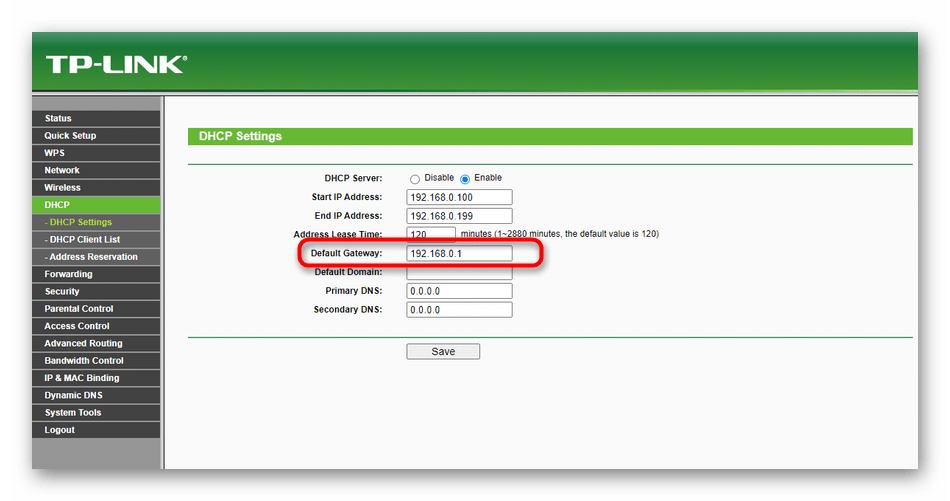The width and height of the screenshot is (950, 501).
Task: Open Dynamic DNS in sidebar
Action: pyautogui.click(x=96, y=395)
